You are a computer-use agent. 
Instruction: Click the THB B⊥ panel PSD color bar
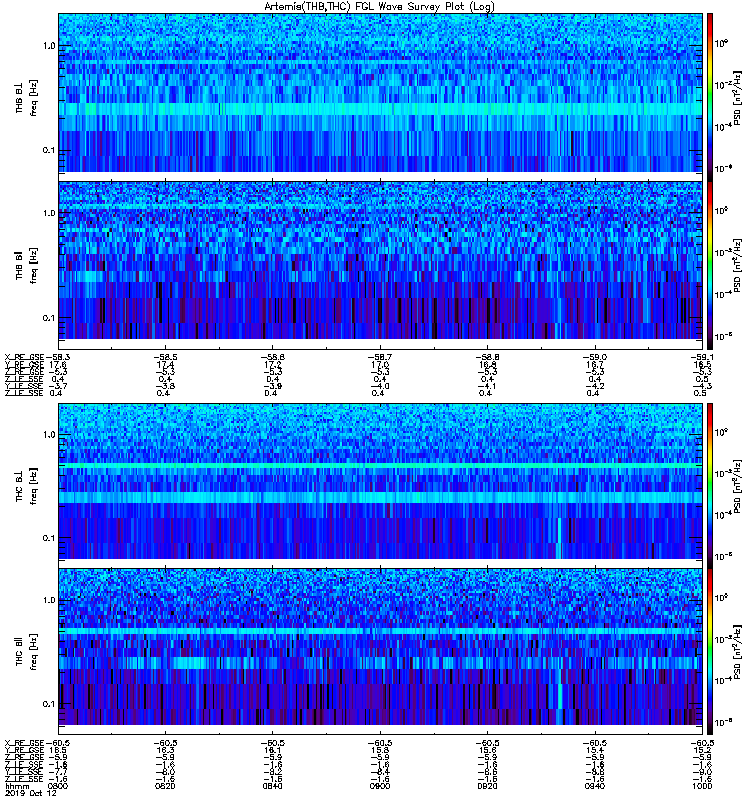point(710,95)
